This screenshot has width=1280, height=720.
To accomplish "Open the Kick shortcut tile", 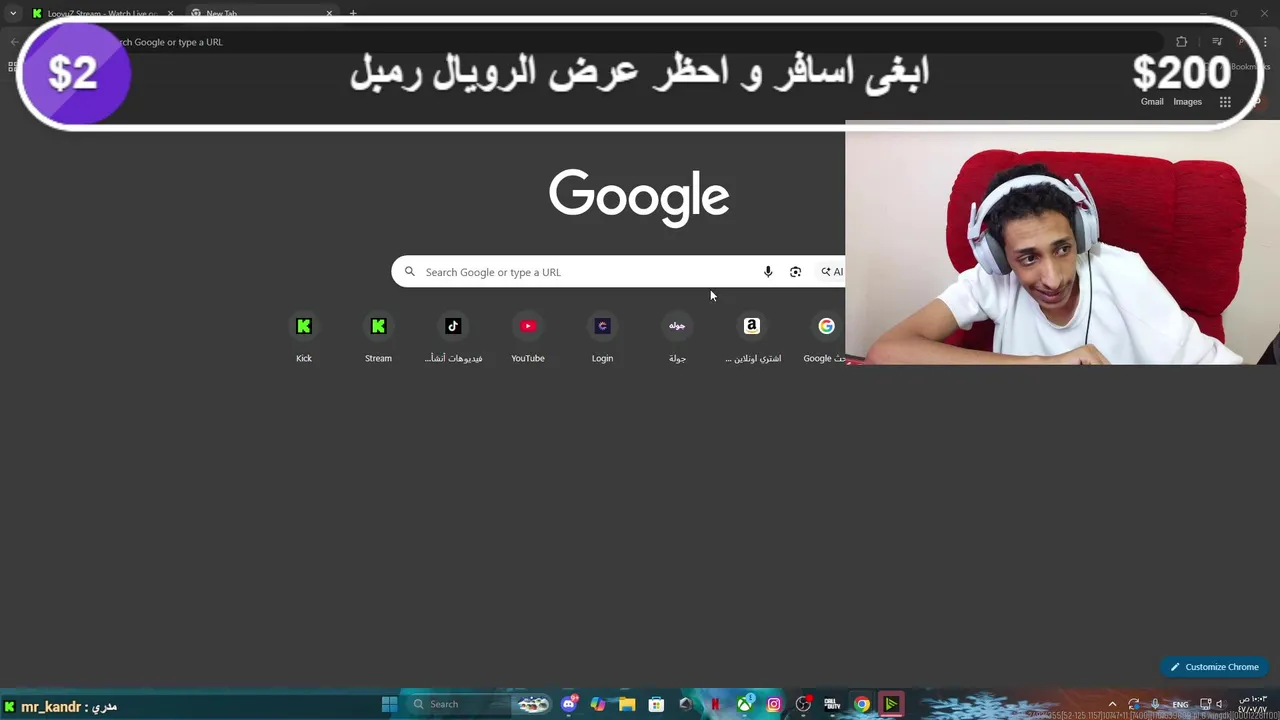I will click(304, 338).
